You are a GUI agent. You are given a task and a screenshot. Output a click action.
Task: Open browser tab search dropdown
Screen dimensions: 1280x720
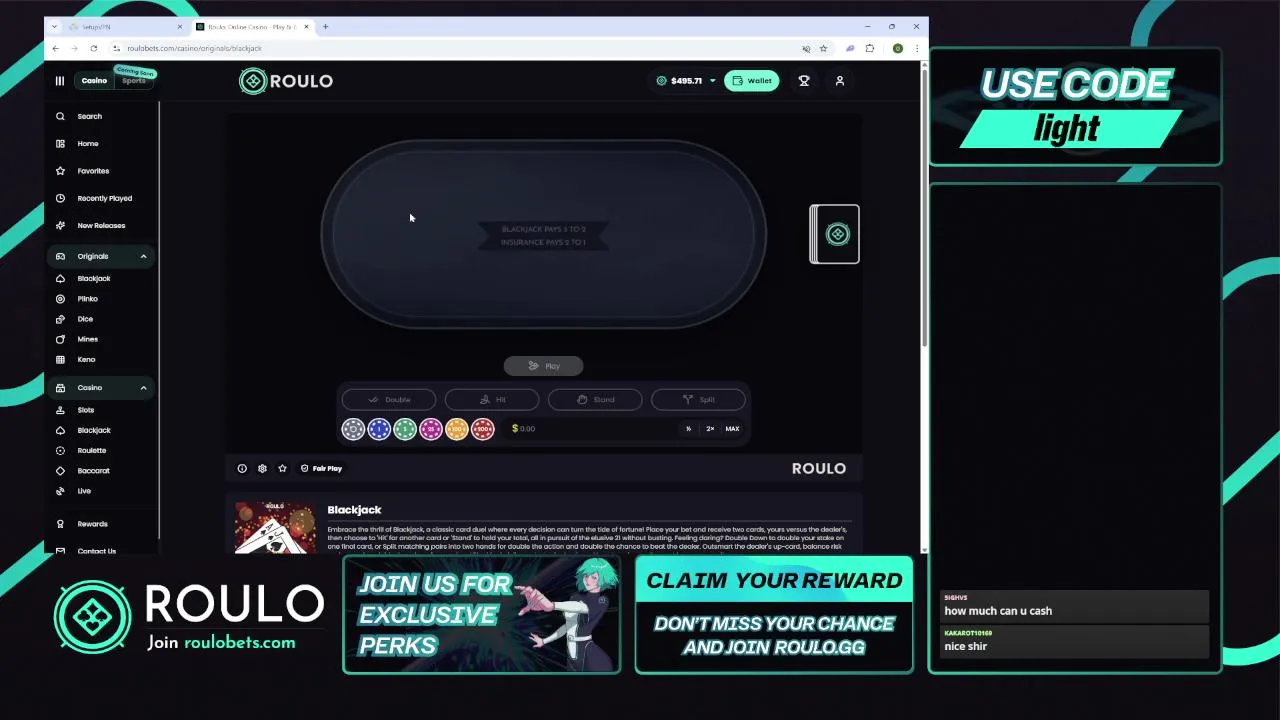54,27
